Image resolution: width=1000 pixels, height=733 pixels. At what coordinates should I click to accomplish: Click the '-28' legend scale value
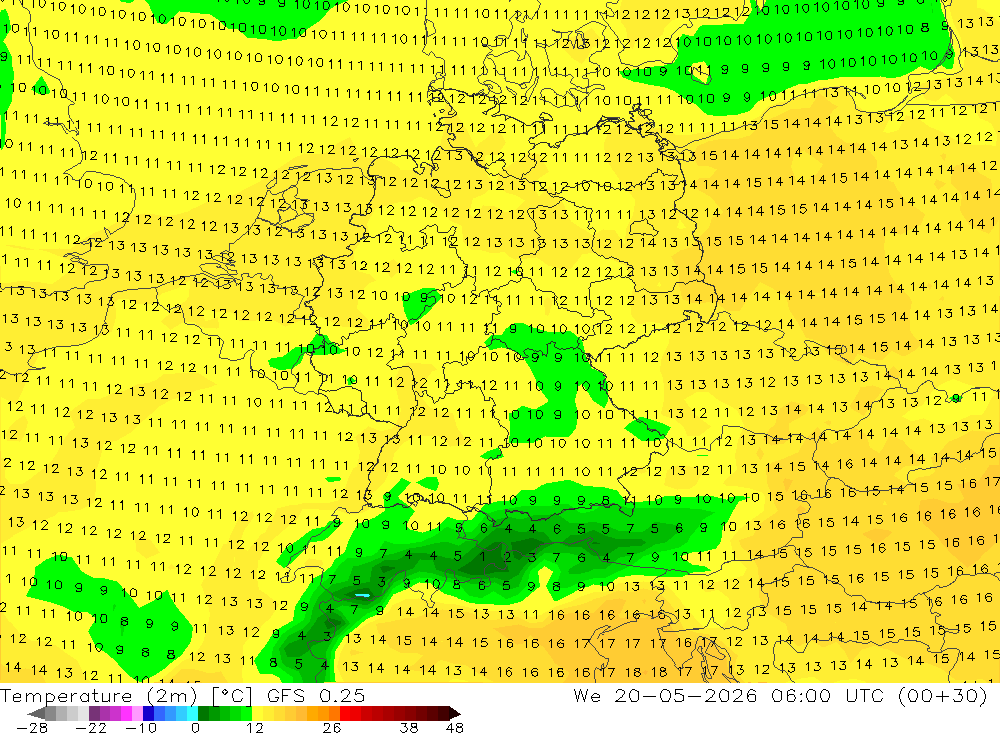32,727
